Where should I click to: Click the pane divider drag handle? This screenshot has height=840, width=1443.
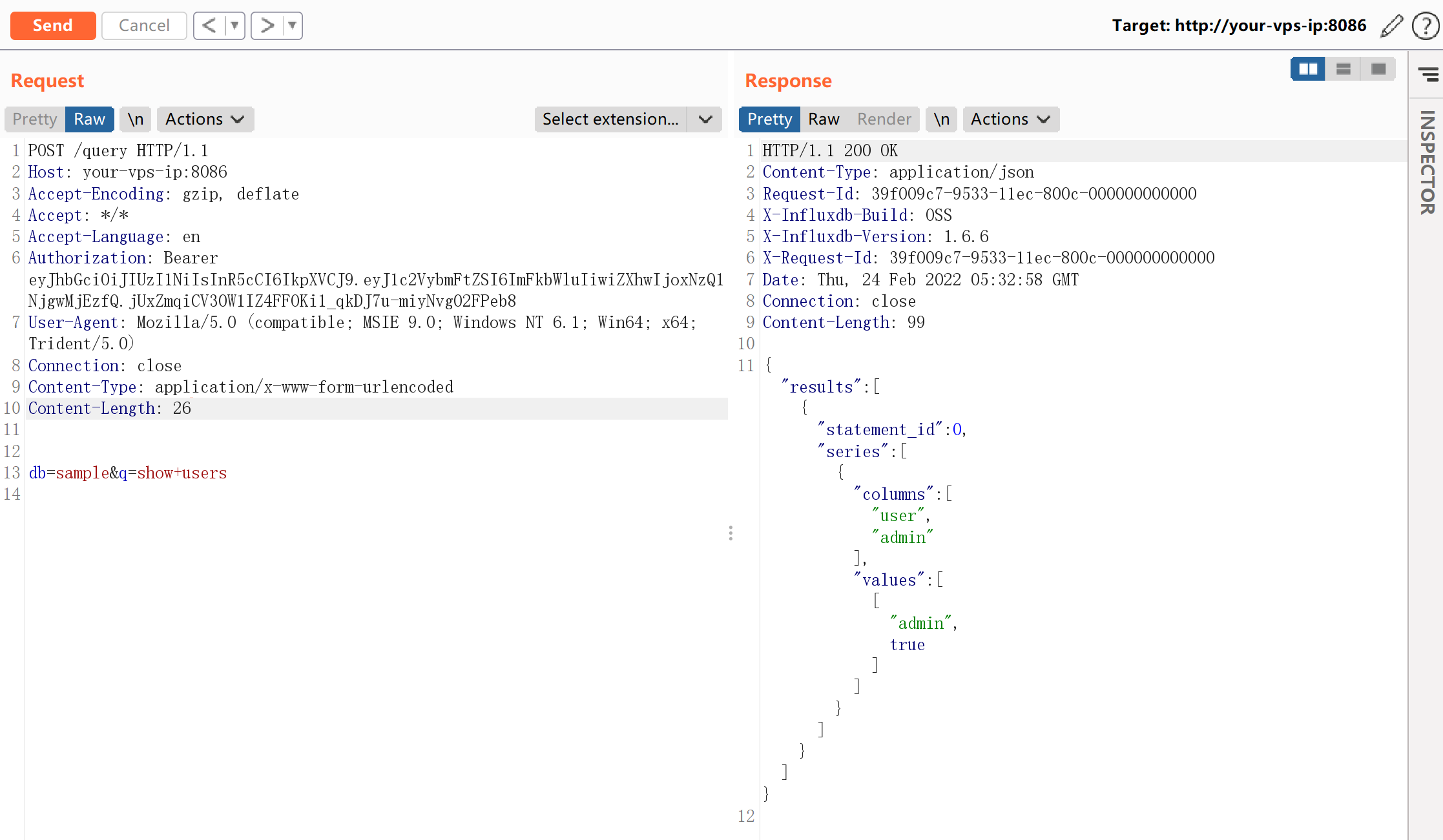[731, 533]
